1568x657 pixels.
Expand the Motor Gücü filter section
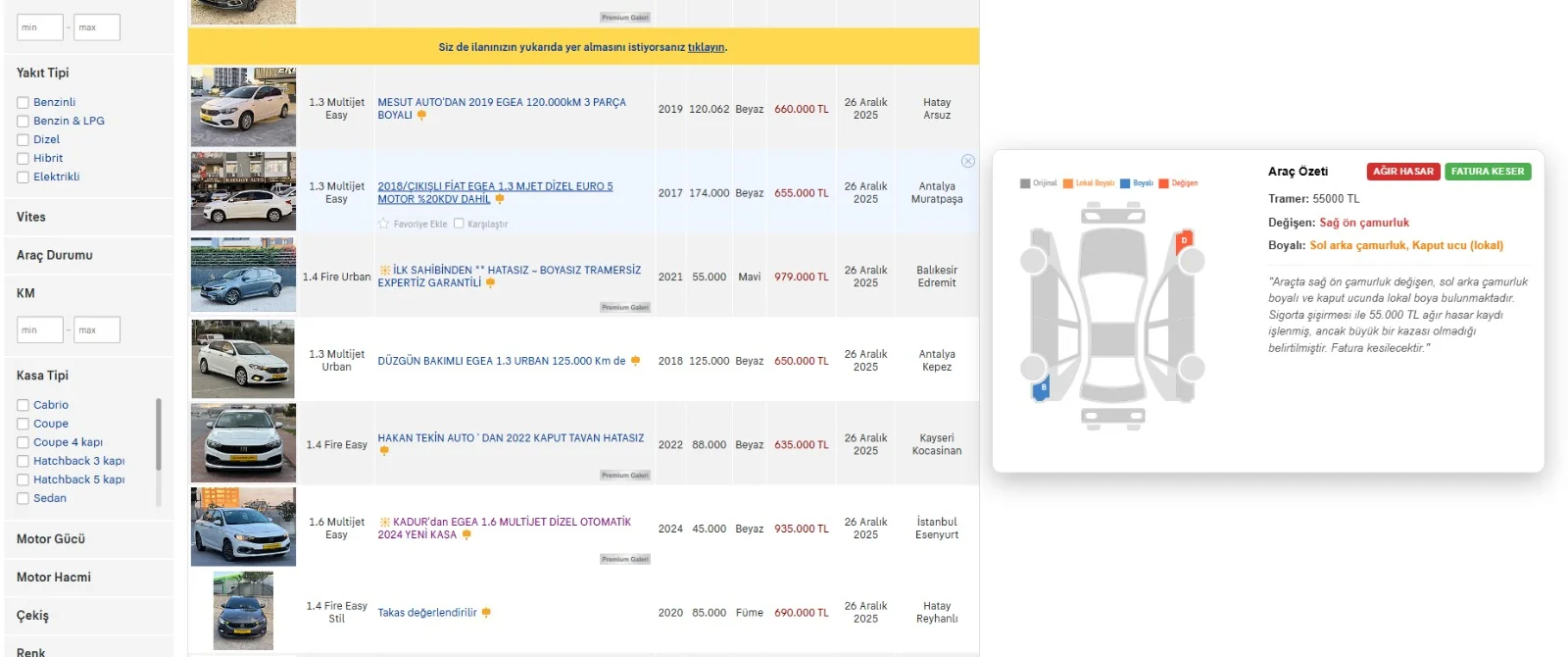point(51,539)
